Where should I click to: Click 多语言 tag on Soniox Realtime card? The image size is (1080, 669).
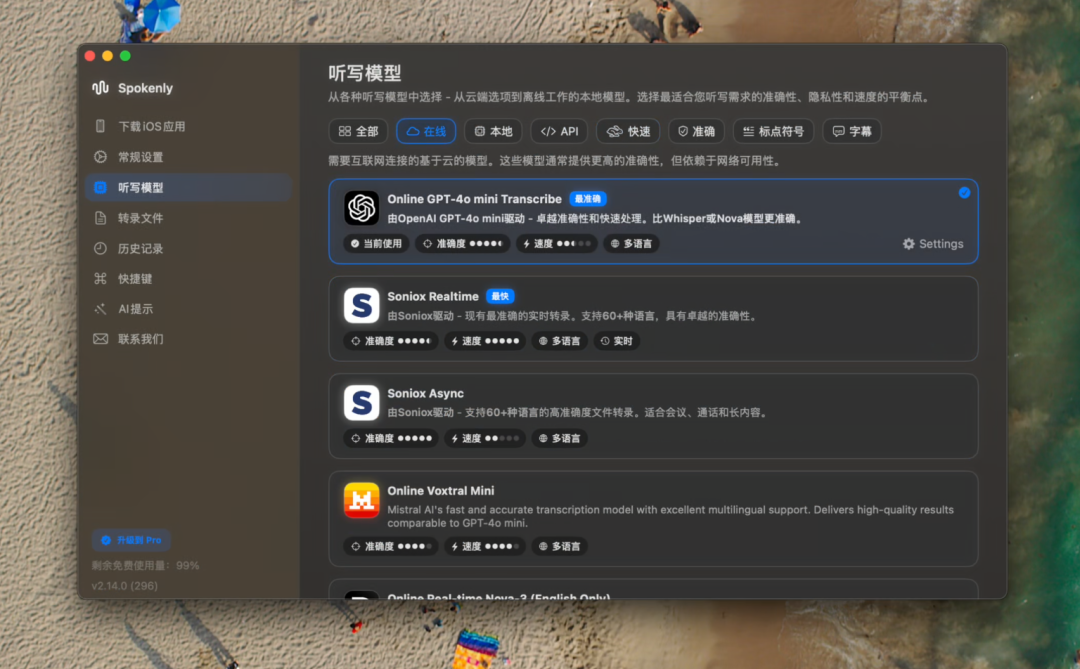click(x=559, y=341)
